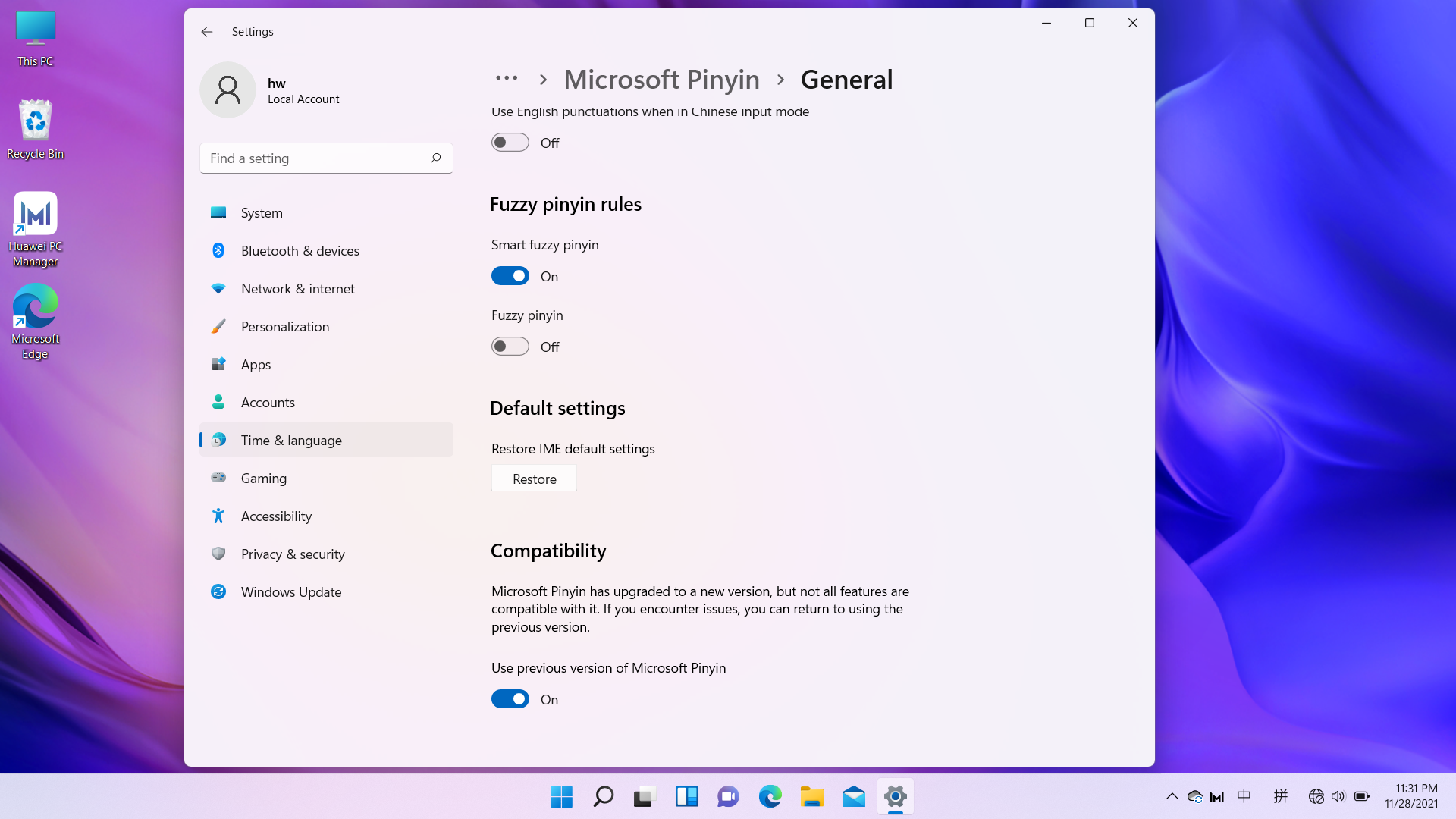1456x819 pixels.
Task: Click the Pinyin input method tray icon
Action: [x=1281, y=796]
